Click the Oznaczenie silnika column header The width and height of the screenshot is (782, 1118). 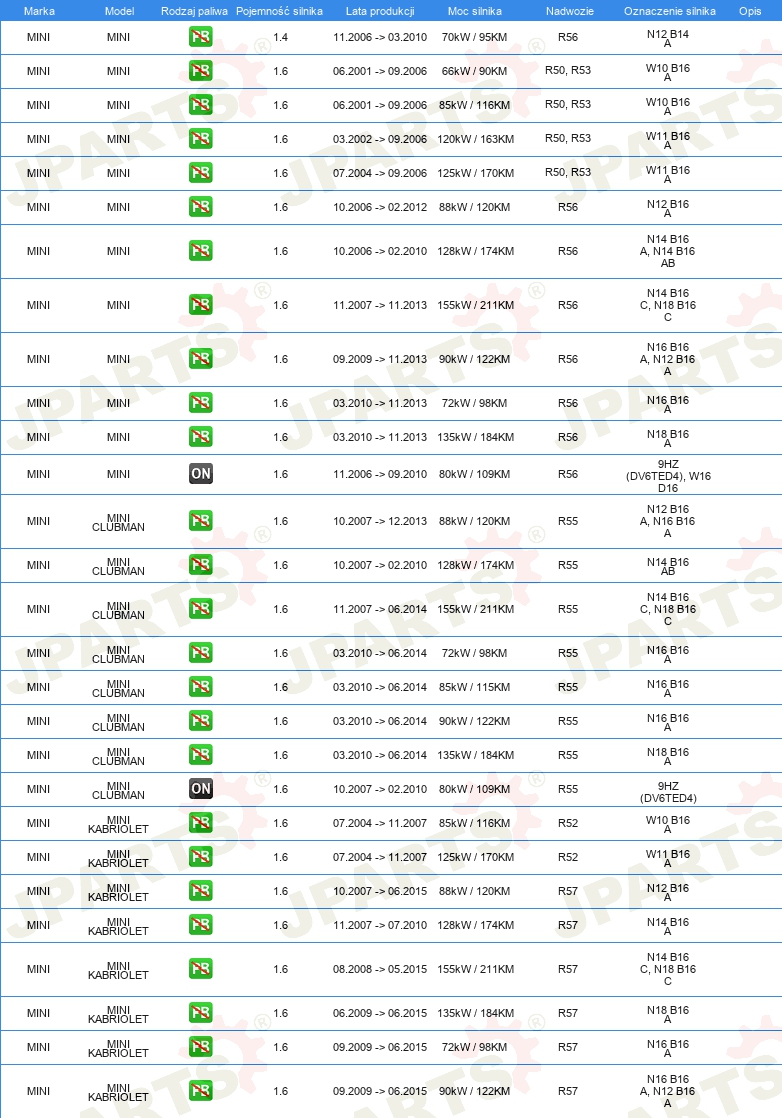click(669, 11)
